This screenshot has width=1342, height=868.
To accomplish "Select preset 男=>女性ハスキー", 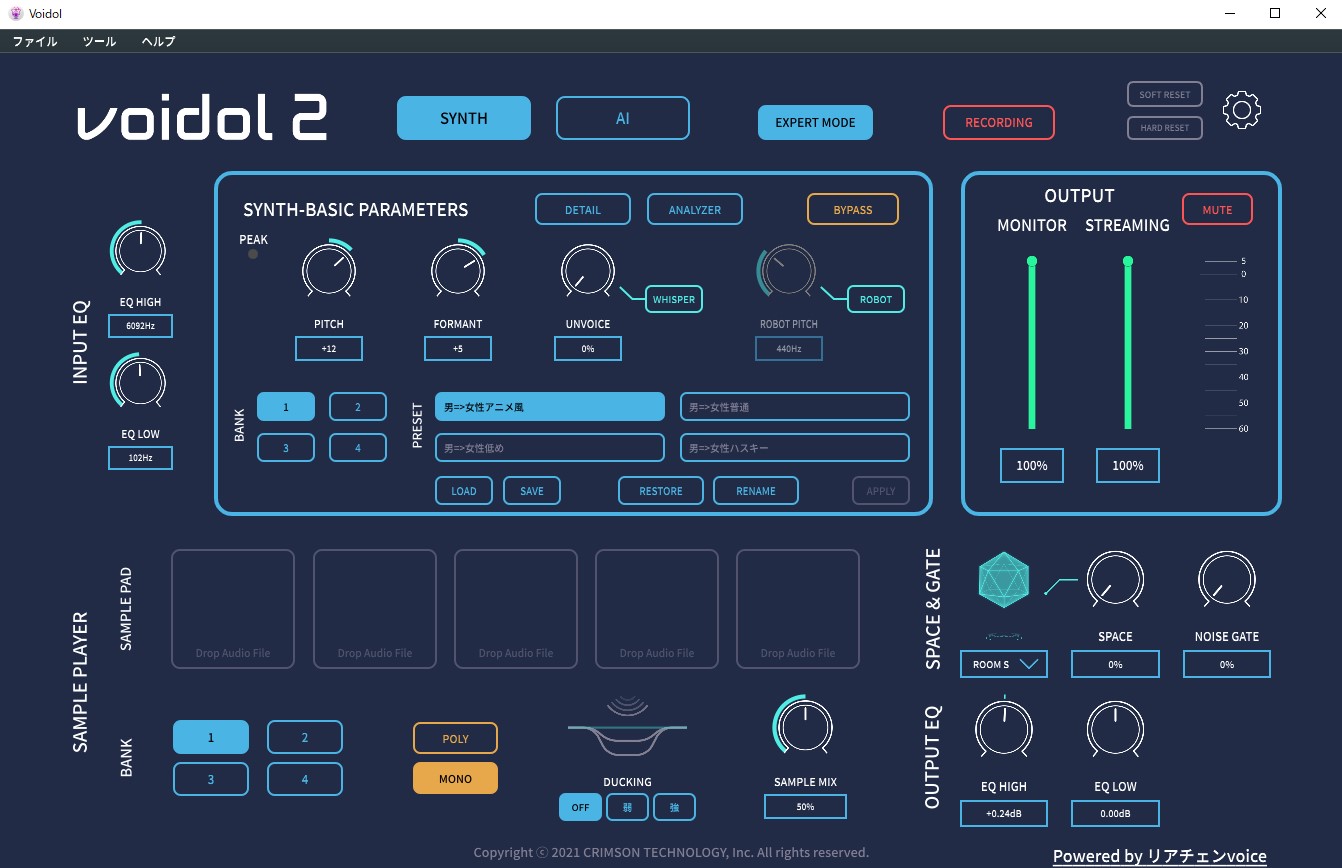I will click(x=795, y=448).
